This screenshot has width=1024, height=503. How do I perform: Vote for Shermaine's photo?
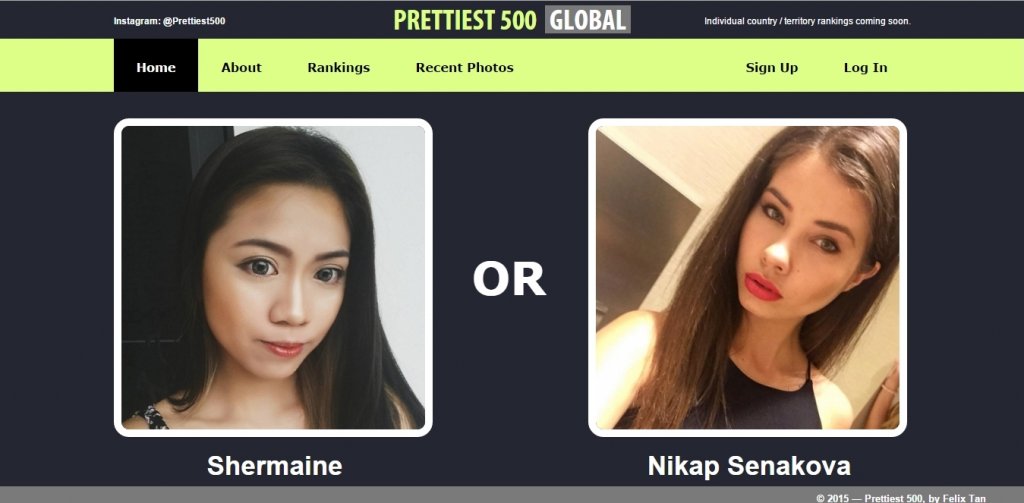click(x=273, y=278)
